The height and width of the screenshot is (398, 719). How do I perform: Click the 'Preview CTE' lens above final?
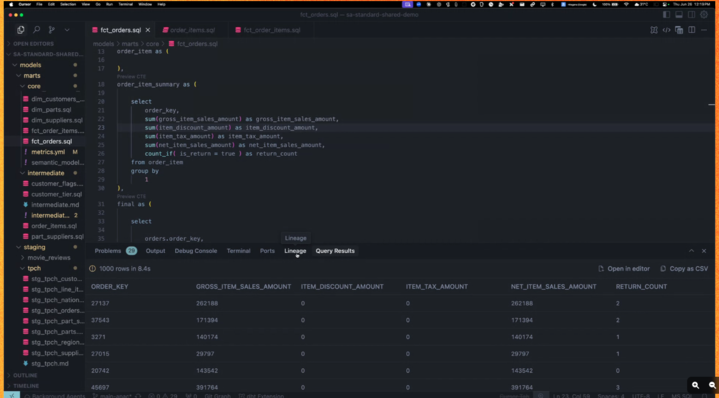[131, 196]
